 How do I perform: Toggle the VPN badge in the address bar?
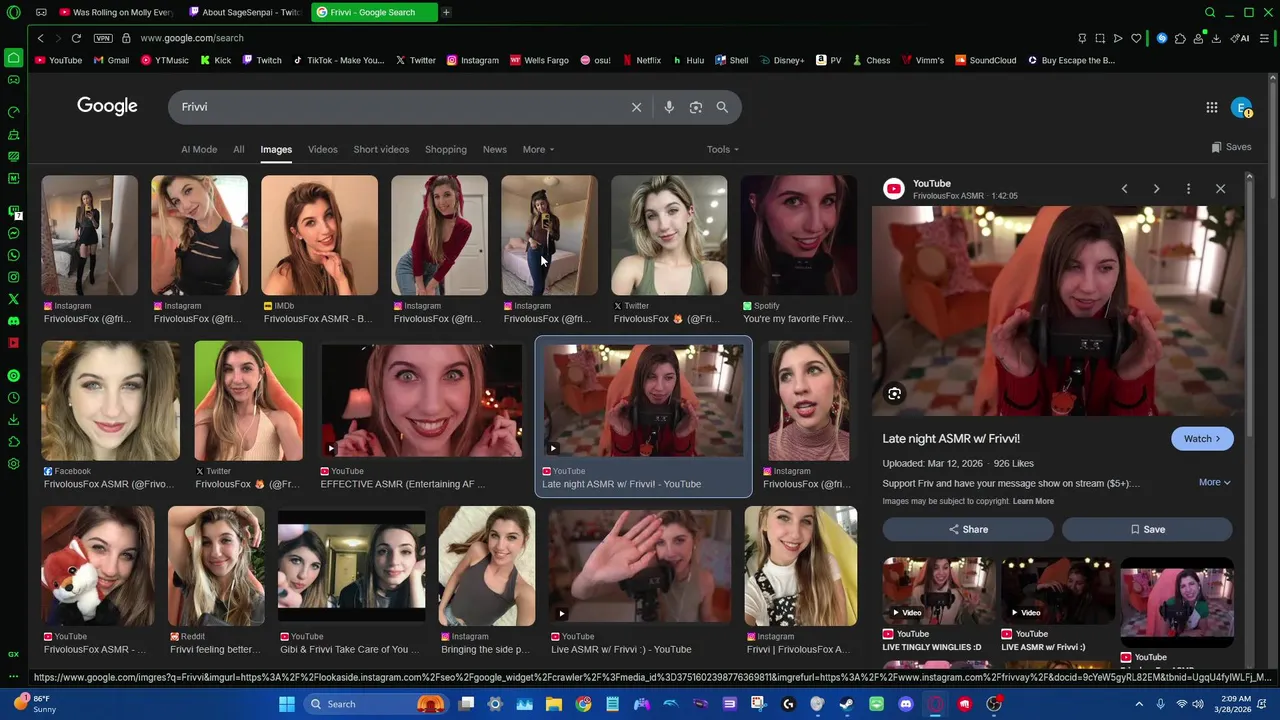[x=103, y=38]
